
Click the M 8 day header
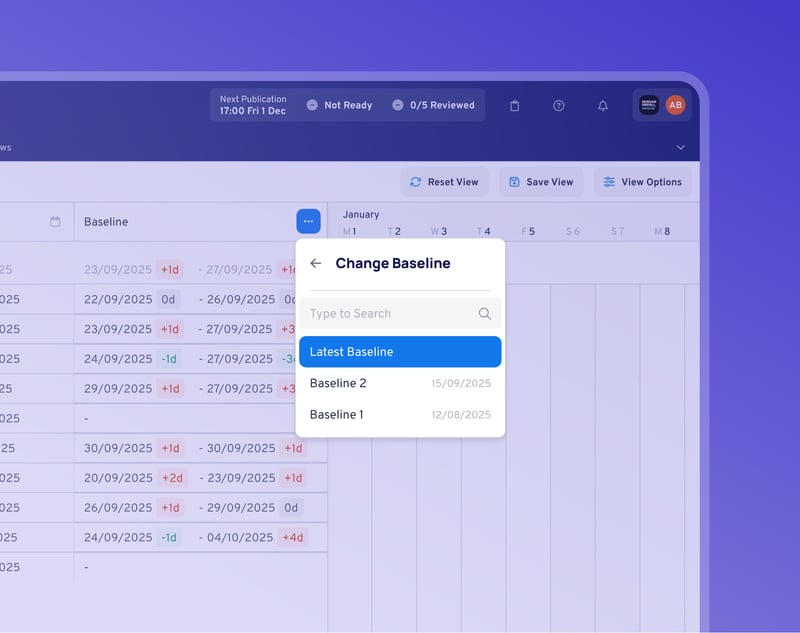coord(662,232)
